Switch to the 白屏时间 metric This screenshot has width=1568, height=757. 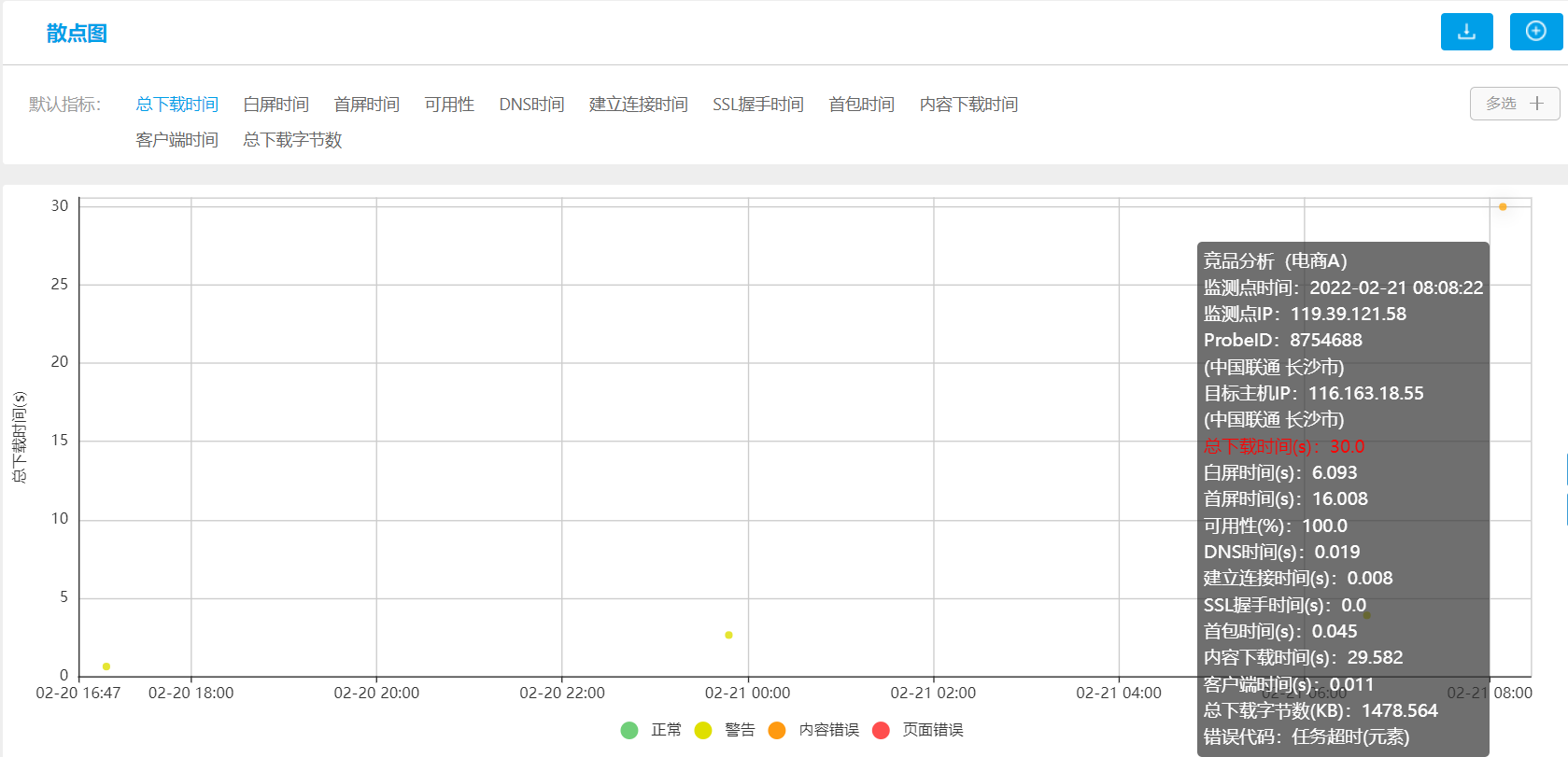tap(275, 105)
